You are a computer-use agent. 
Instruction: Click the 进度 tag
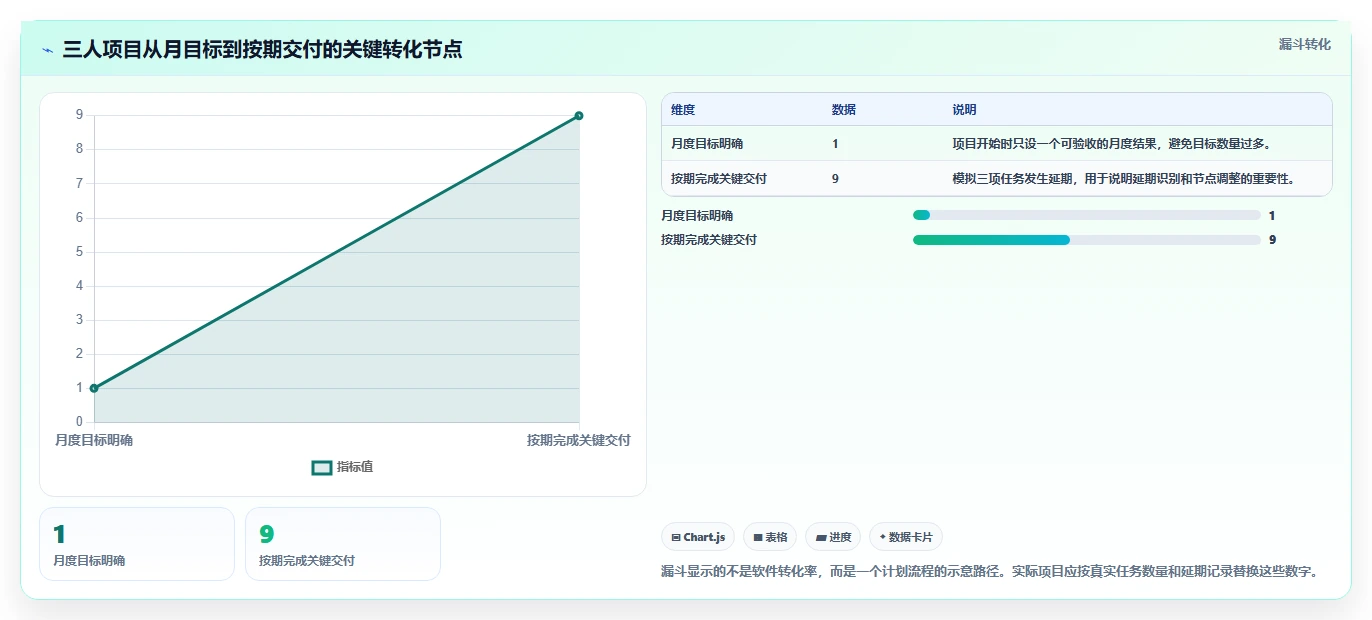pos(833,537)
